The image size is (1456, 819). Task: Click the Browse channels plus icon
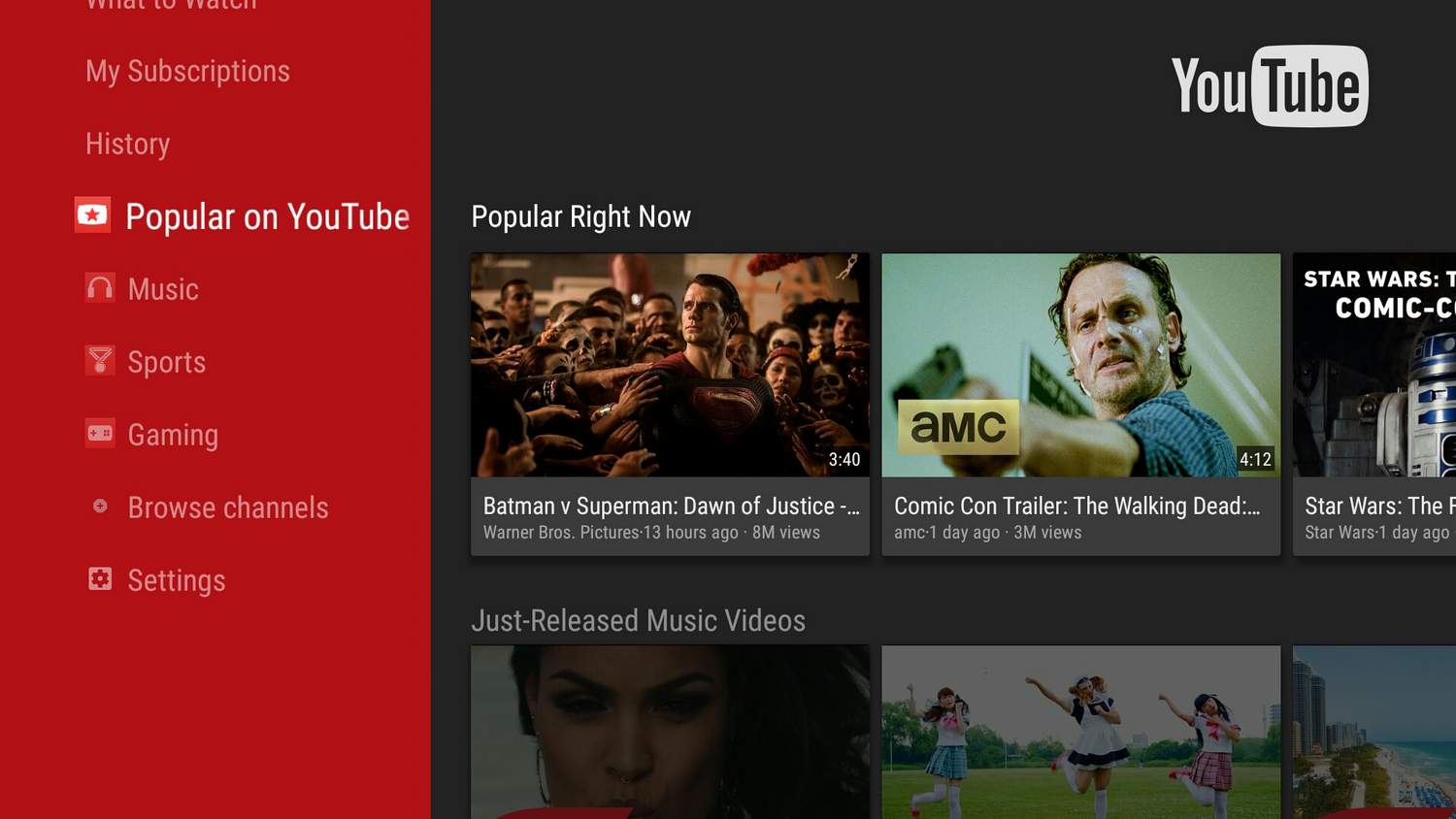click(100, 506)
